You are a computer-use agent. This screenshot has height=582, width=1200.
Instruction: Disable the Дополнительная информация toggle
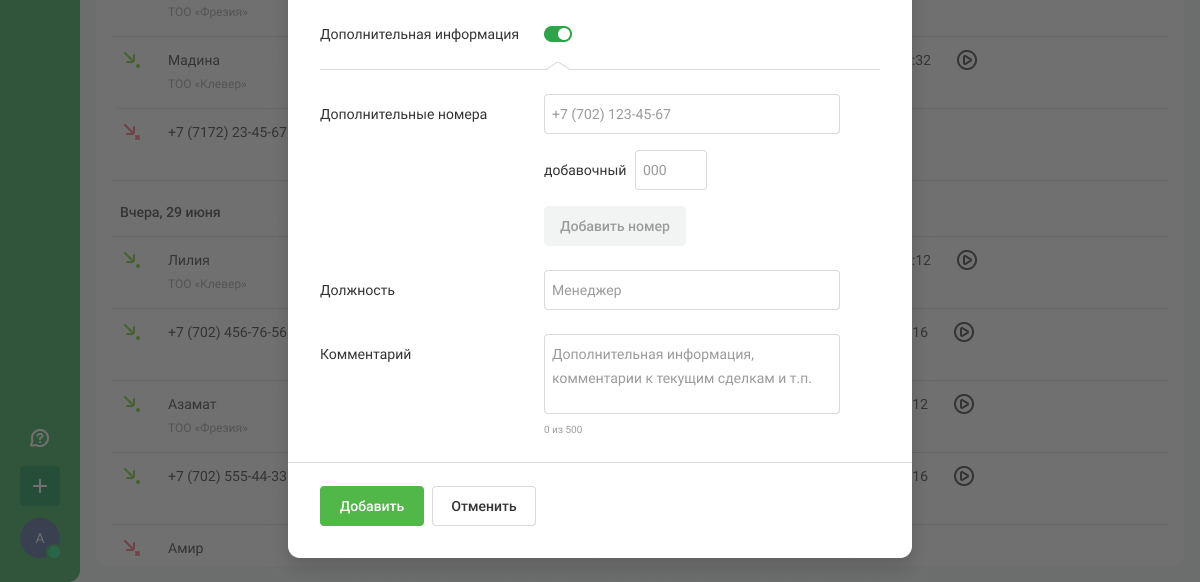(x=557, y=35)
